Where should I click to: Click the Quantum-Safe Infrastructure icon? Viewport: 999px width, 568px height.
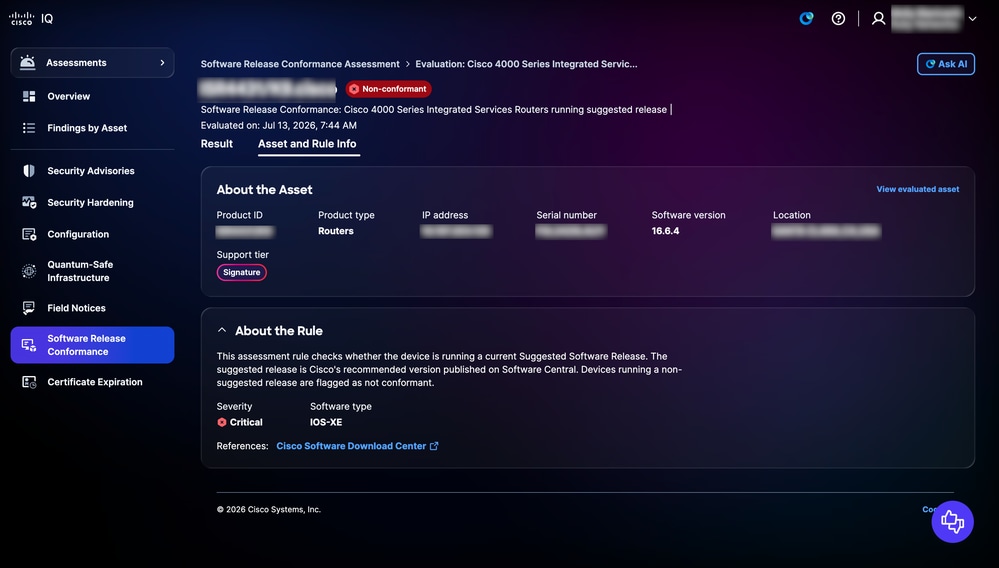pos(29,271)
